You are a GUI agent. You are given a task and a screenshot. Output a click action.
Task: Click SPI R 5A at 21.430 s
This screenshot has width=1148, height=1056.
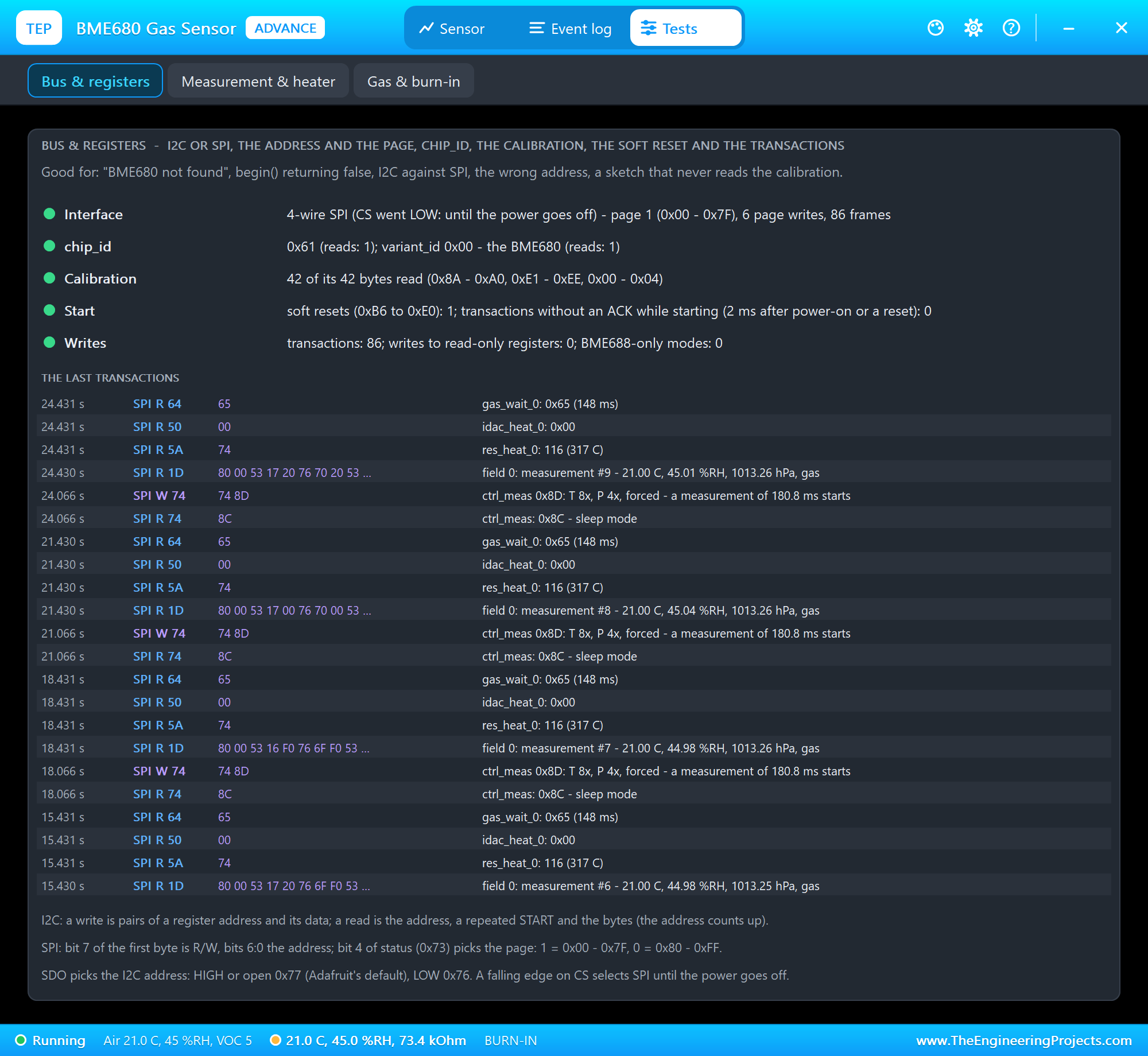[x=158, y=587]
